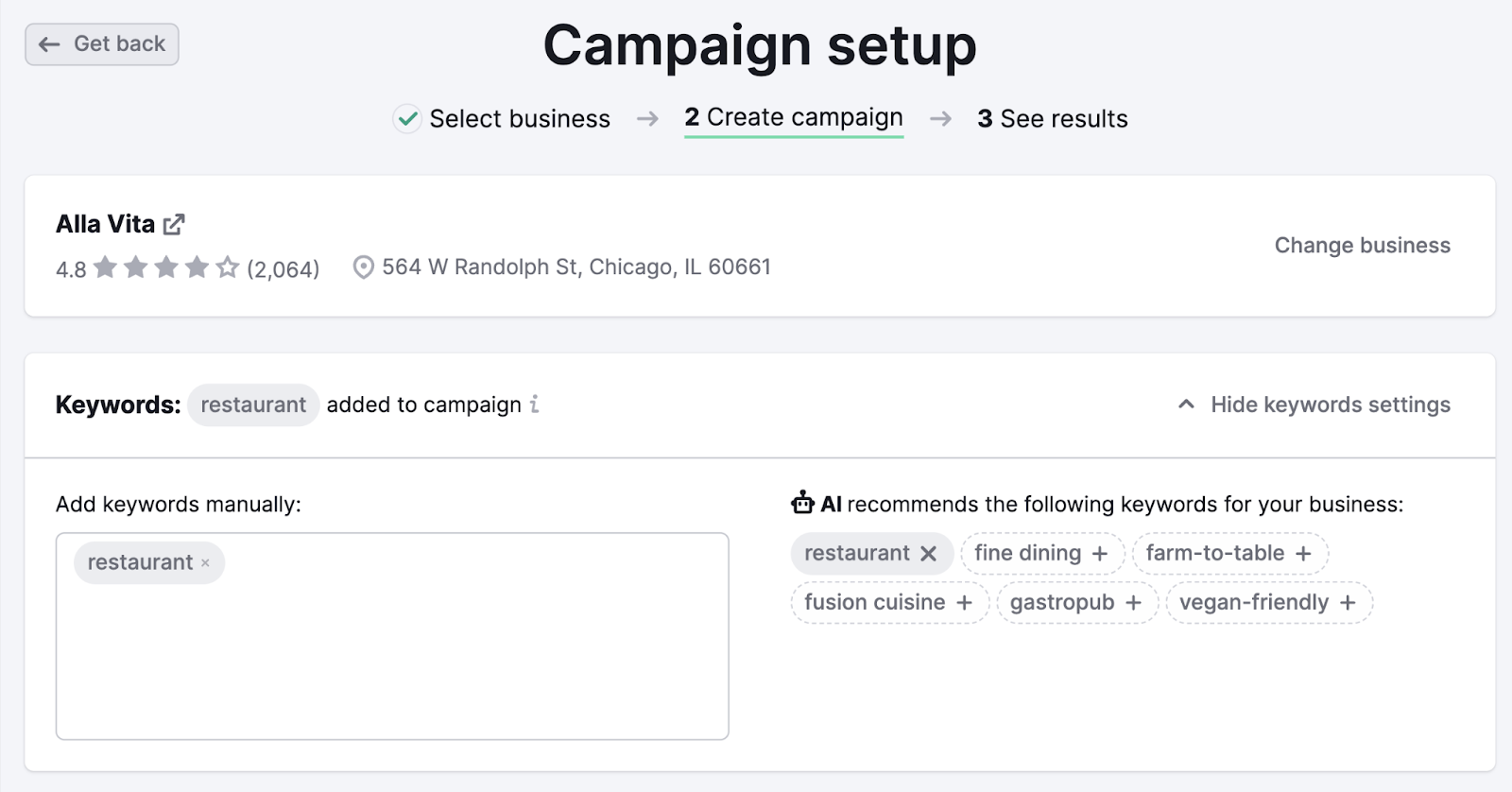Screen dimensions: 1512x792
Task: Click the fifth star in the rating display
Action: tap(226, 267)
